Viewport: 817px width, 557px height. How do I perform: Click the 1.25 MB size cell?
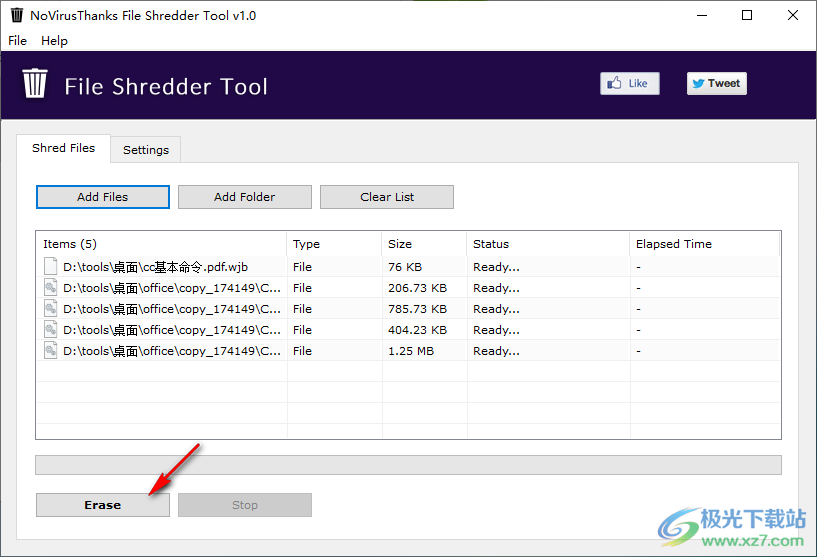click(x=411, y=351)
